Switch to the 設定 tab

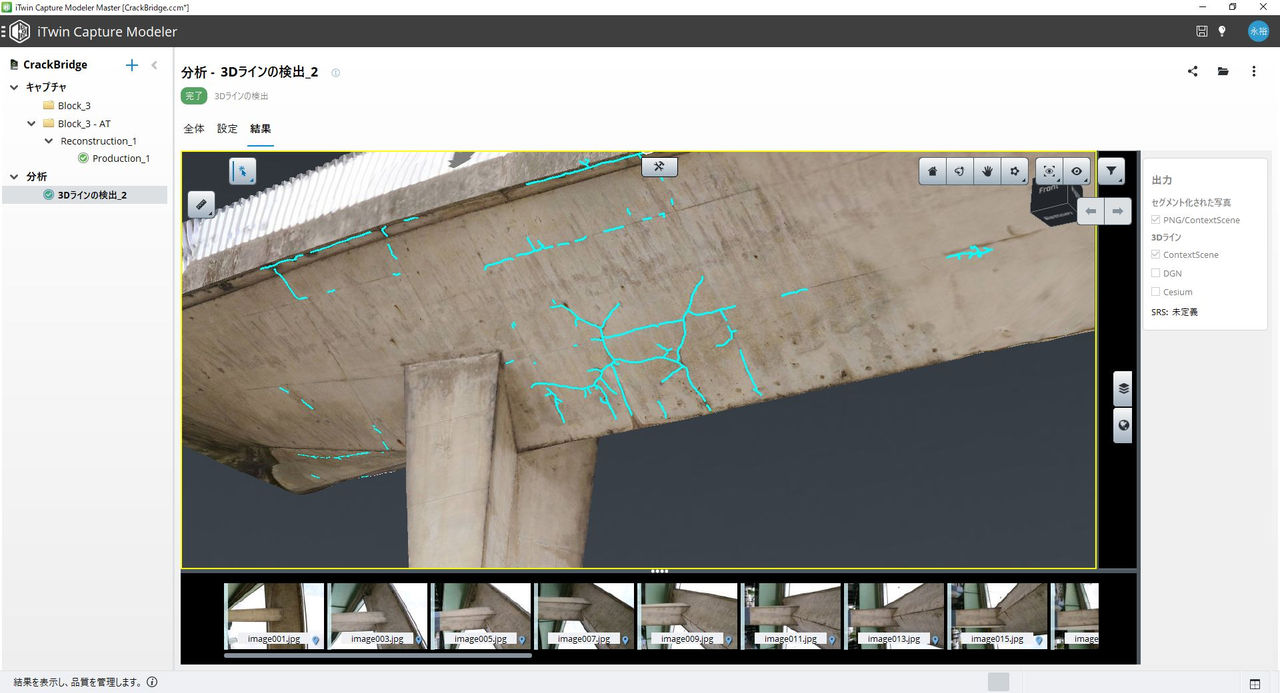(x=227, y=129)
